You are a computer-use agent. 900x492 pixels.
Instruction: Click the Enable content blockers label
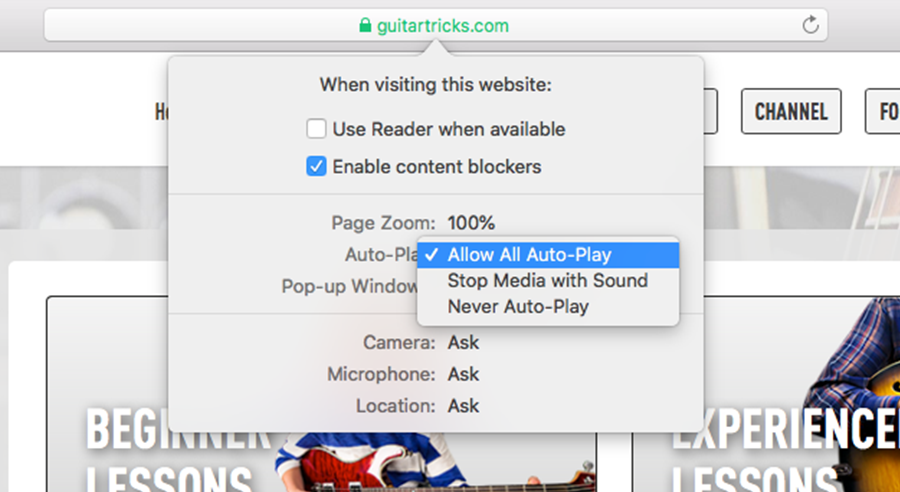point(437,167)
